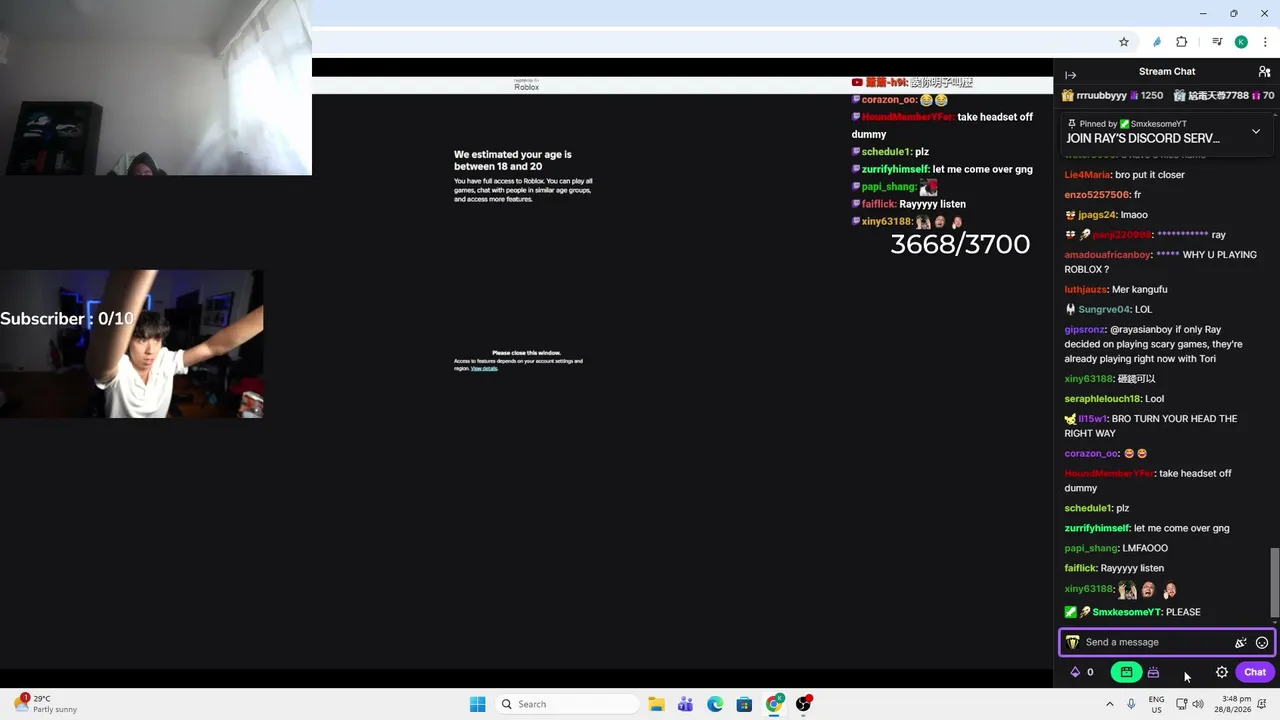Click username SmxkesomeYT saying PLEASE
The height and width of the screenshot is (720, 1280).
[x=1126, y=612]
